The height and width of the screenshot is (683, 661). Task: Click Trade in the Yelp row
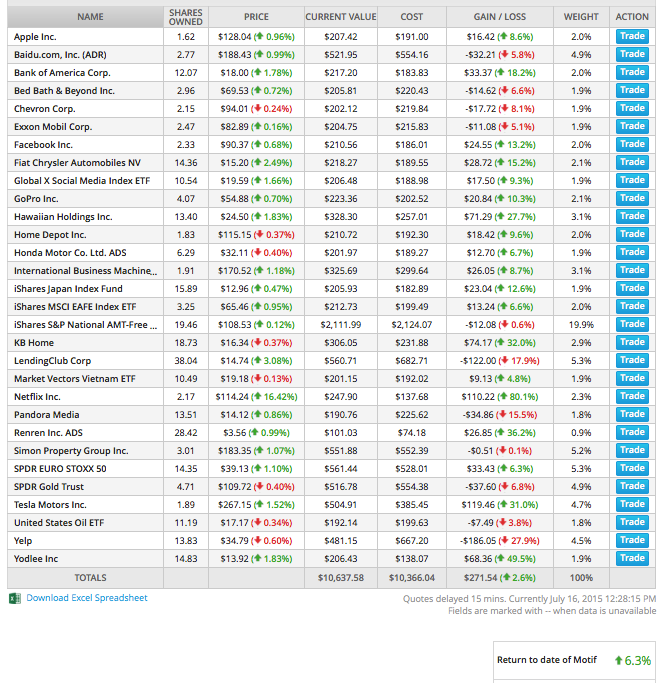[632, 541]
